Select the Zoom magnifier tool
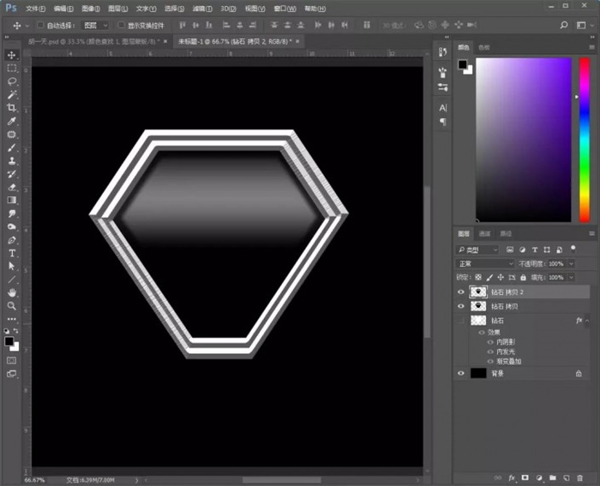Image resolution: width=600 pixels, height=486 pixels. point(12,305)
